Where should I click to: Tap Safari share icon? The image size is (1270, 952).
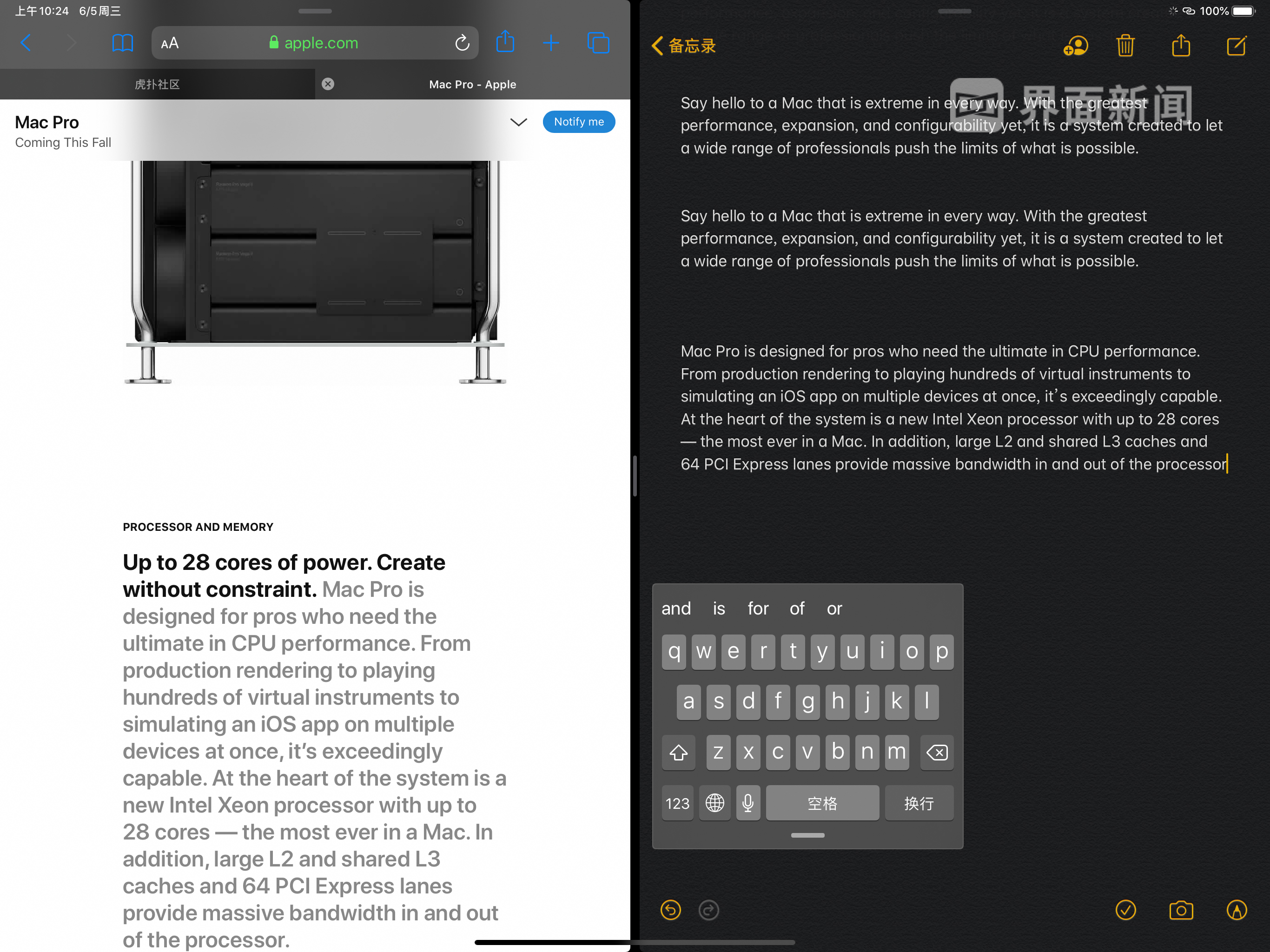point(505,42)
